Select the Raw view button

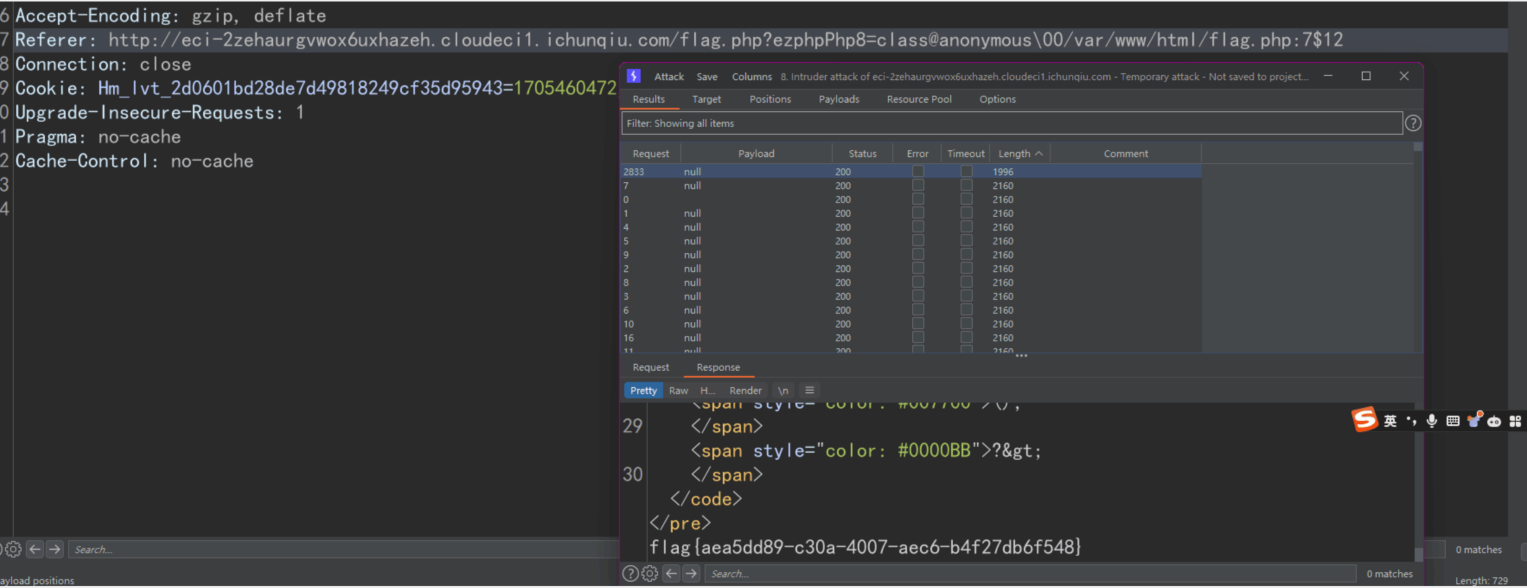coord(679,390)
